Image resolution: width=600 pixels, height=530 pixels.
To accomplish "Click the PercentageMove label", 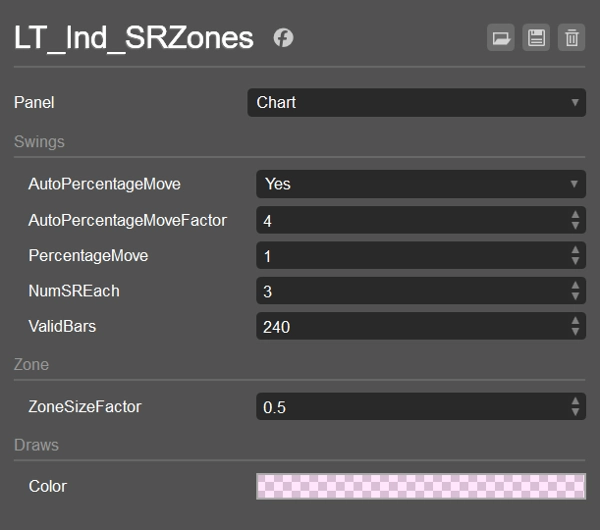I will 88,256.
